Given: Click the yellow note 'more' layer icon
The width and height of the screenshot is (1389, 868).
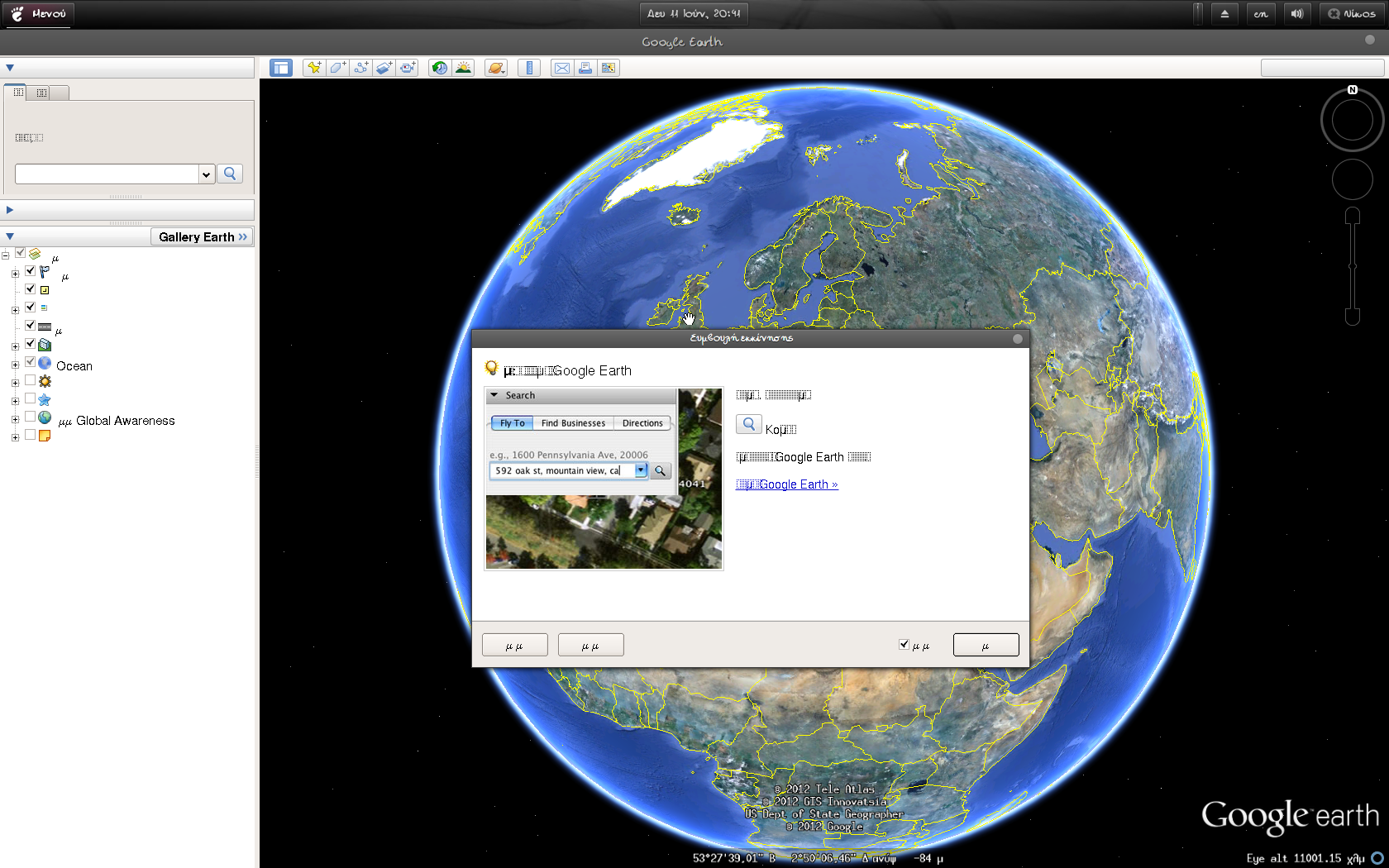Looking at the screenshot, I should click(x=45, y=436).
